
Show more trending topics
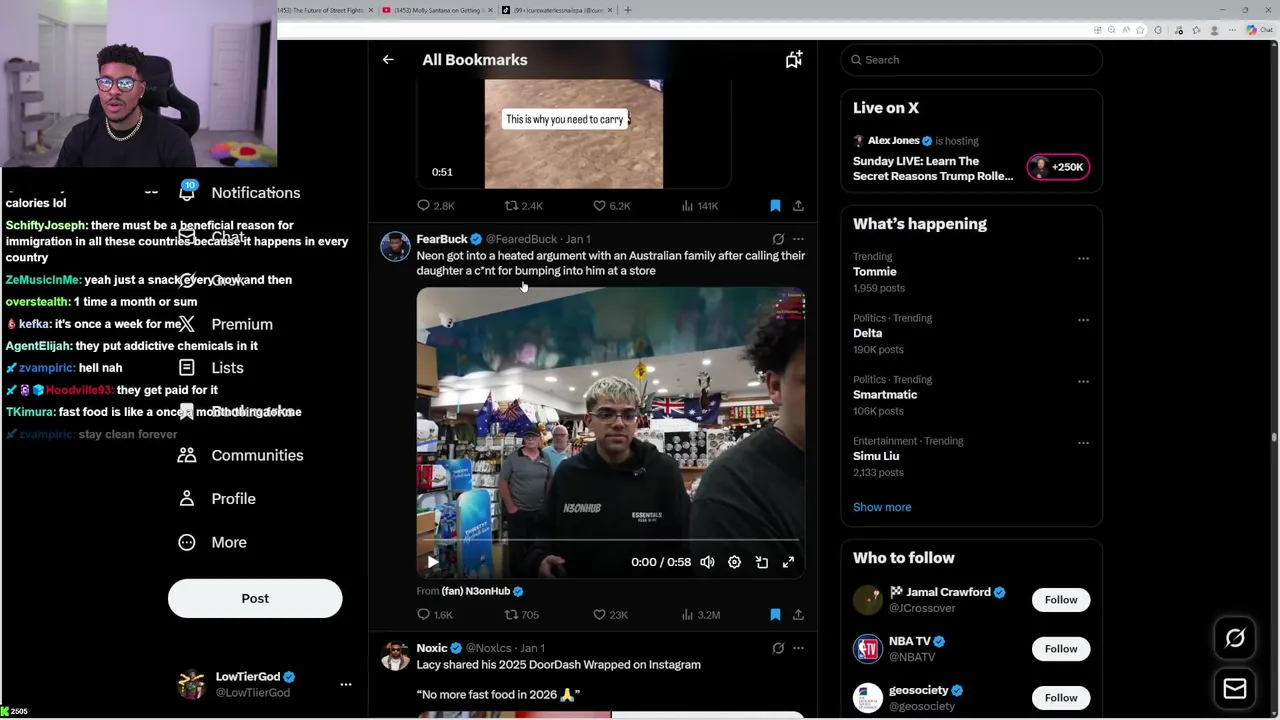click(x=882, y=507)
